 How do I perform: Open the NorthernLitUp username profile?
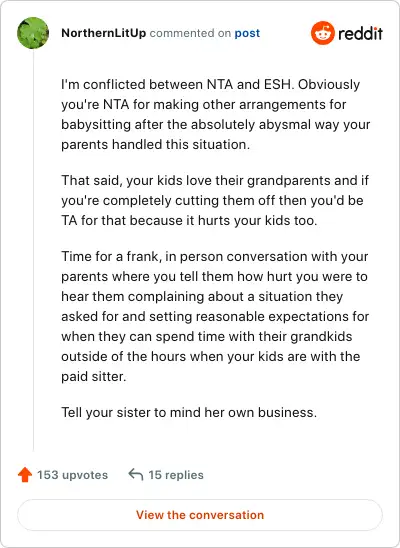click(103, 33)
